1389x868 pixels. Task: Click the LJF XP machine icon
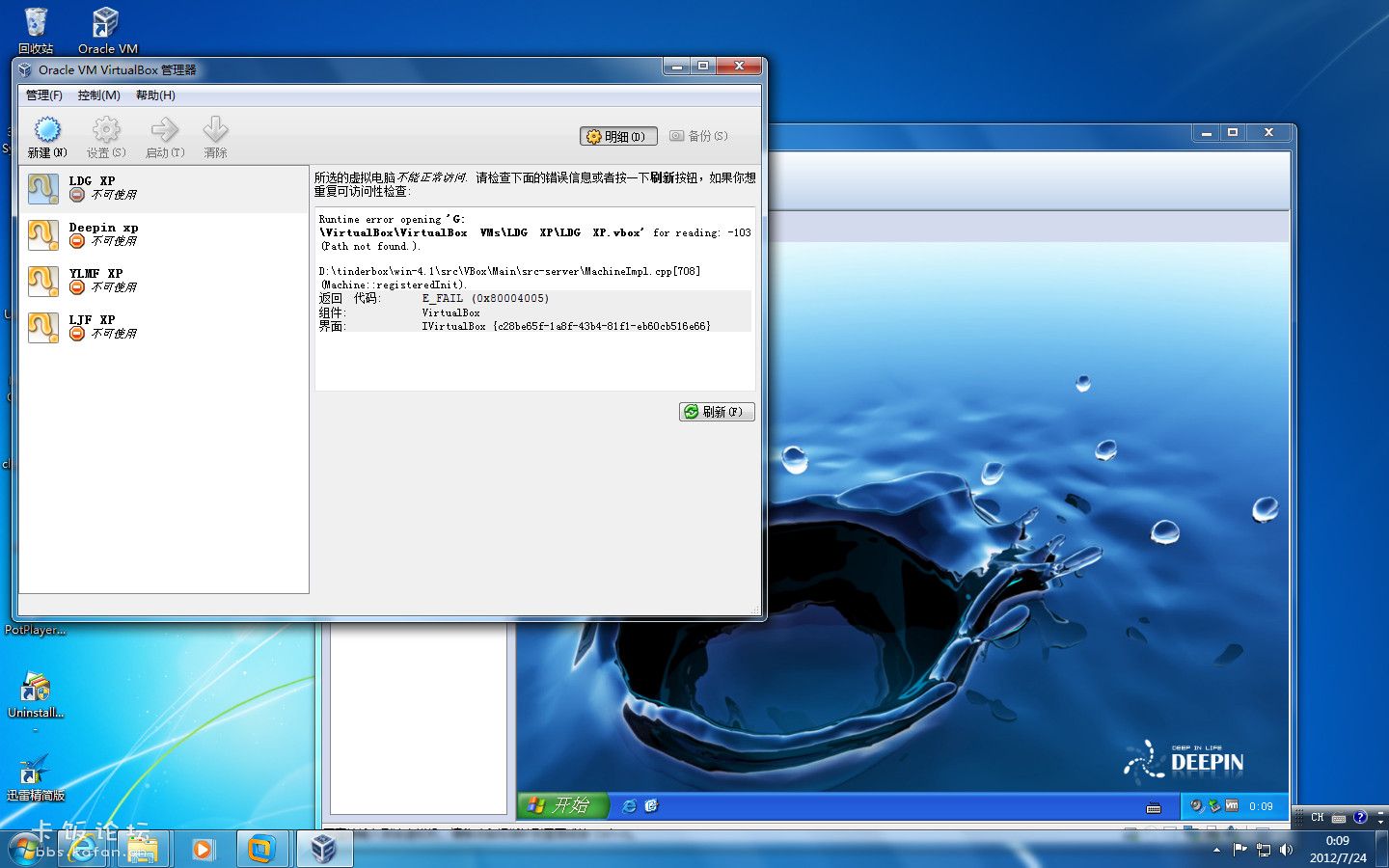click(43, 328)
